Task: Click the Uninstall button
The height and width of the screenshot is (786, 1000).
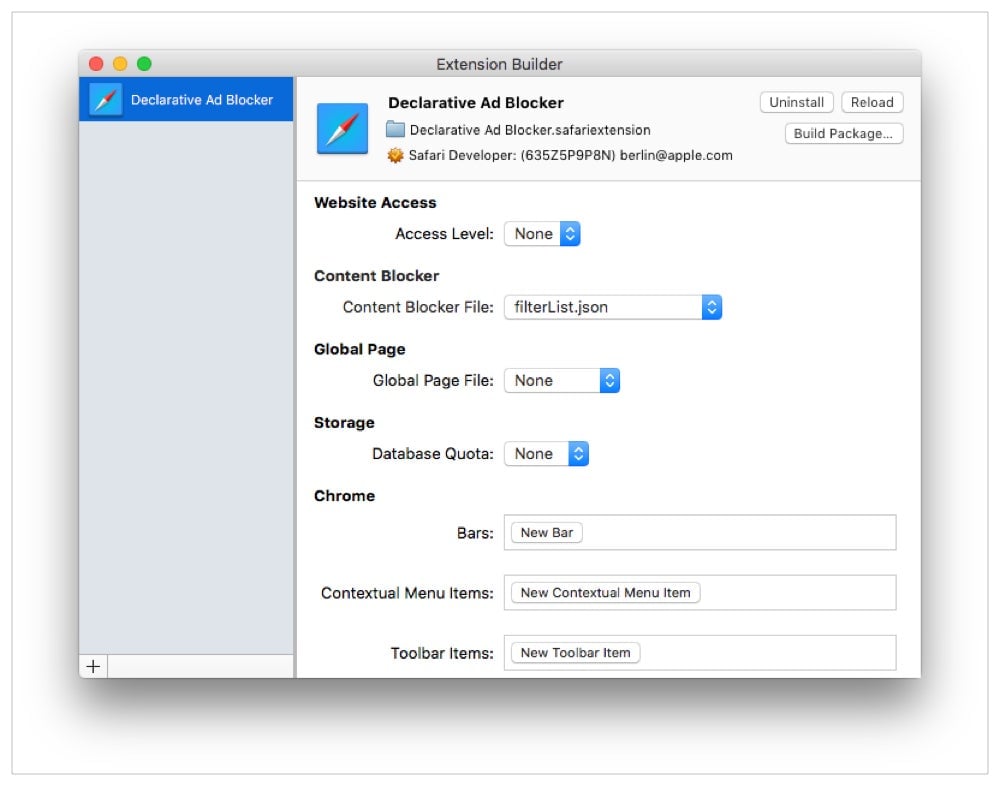Action: click(797, 102)
